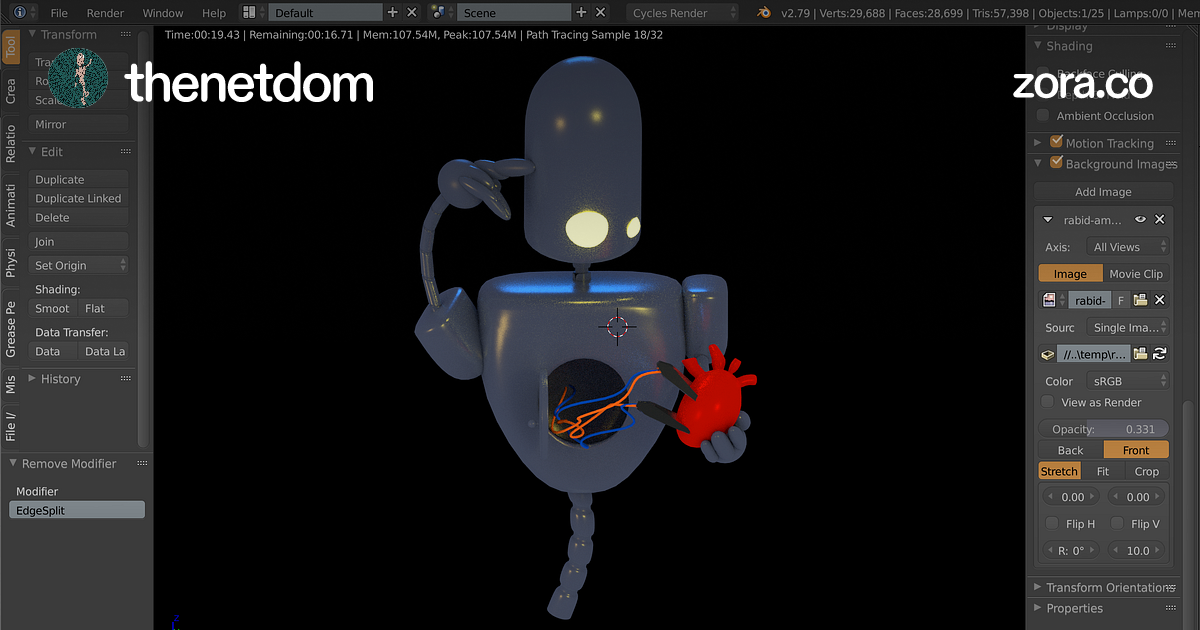The height and width of the screenshot is (630, 1200).
Task: Adjust the Opacity slider
Action: (1103, 429)
